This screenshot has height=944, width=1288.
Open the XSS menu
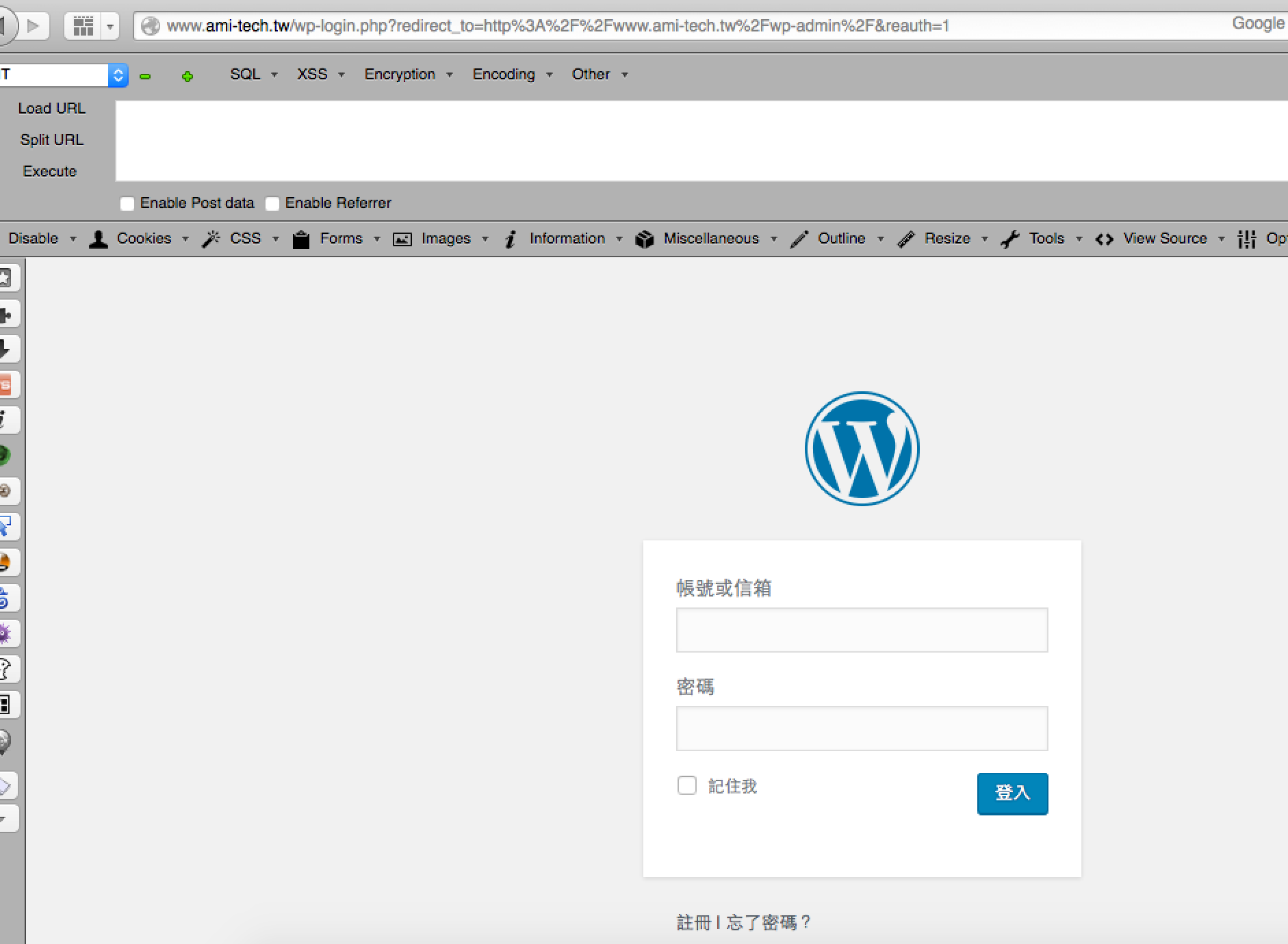pos(321,75)
